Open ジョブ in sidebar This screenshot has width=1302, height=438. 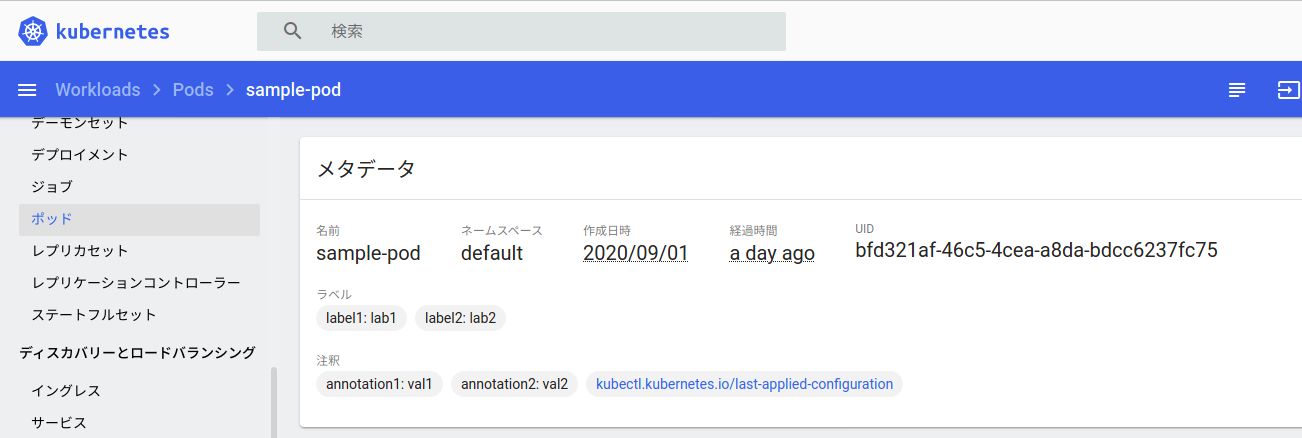[52, 187]
